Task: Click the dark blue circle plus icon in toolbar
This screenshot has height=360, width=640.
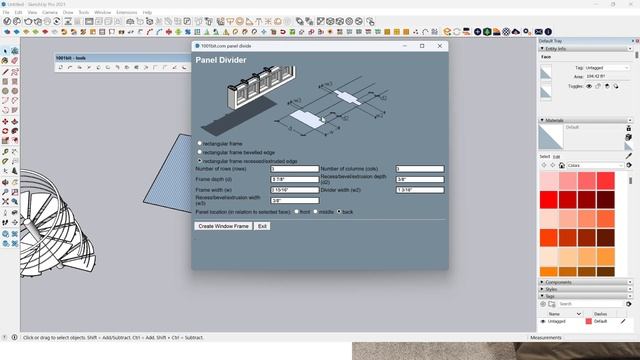Action: 478,31
